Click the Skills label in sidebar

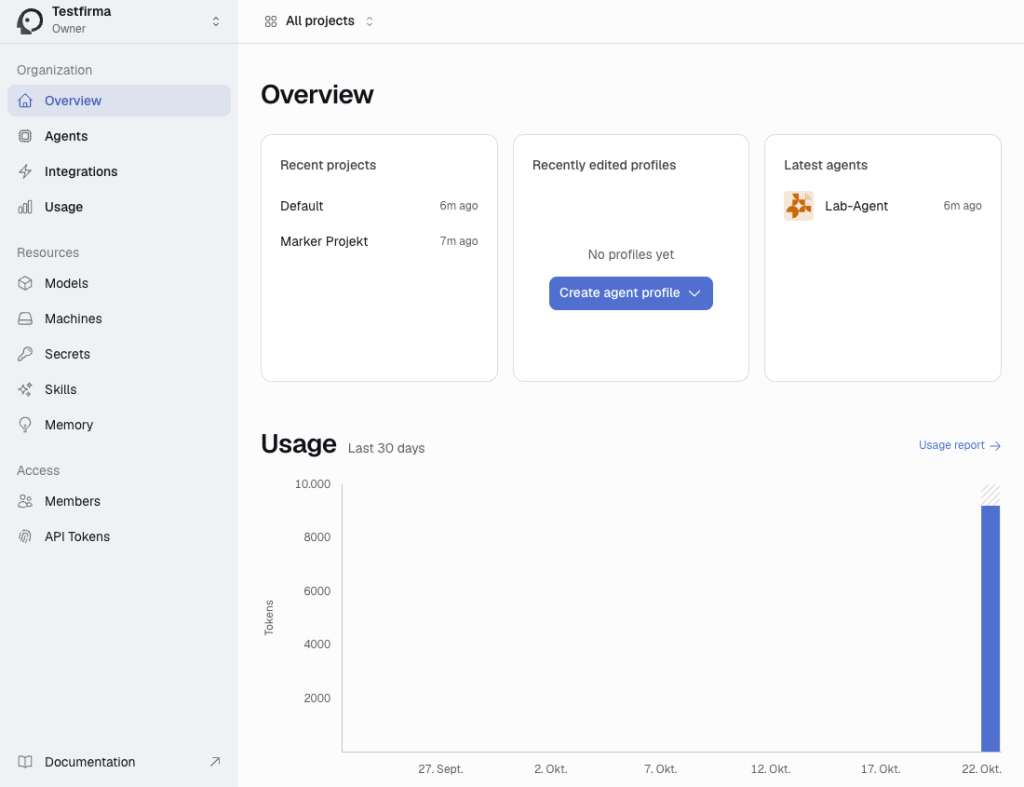click(x=61, y=389)
